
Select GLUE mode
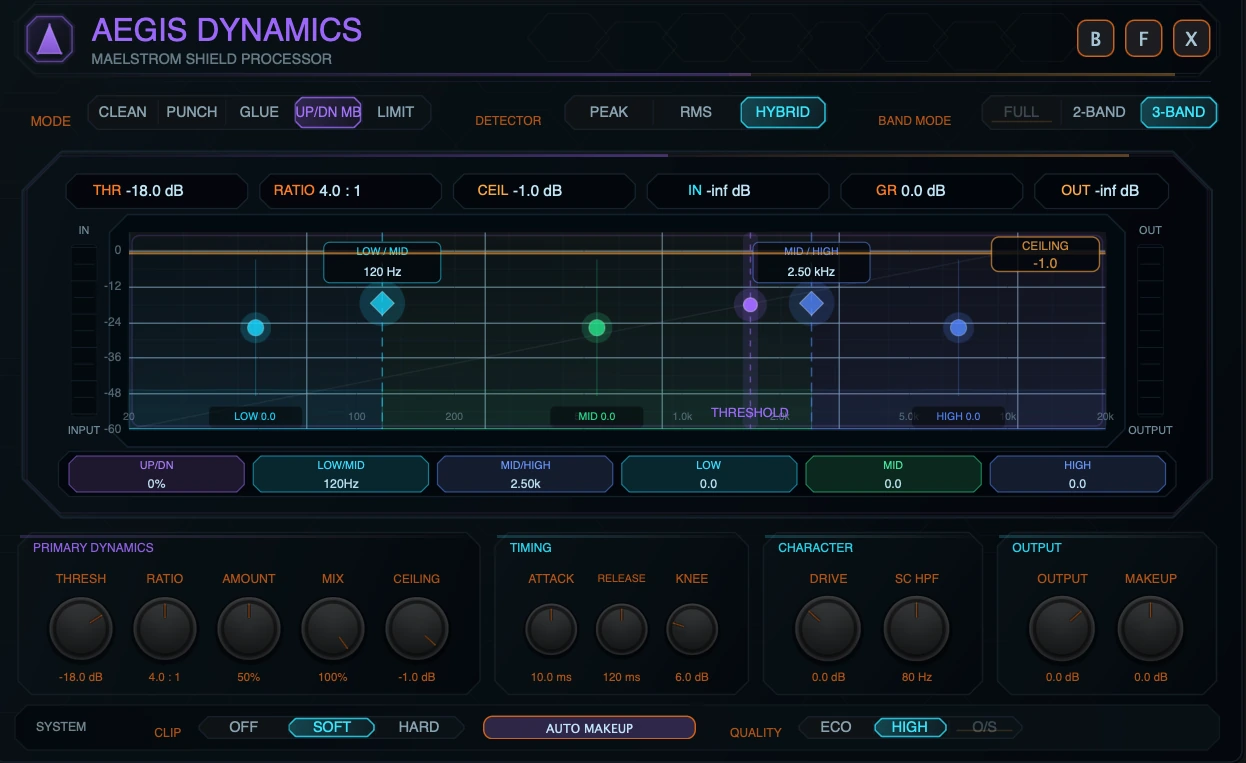pyautogui.click(x=259, y=112)
